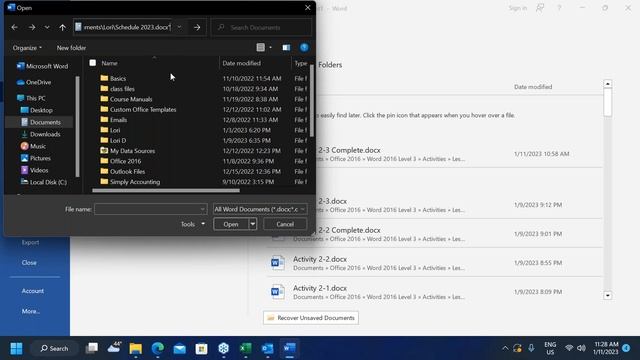Select Close in Word backstage menu

pos(29,262)
